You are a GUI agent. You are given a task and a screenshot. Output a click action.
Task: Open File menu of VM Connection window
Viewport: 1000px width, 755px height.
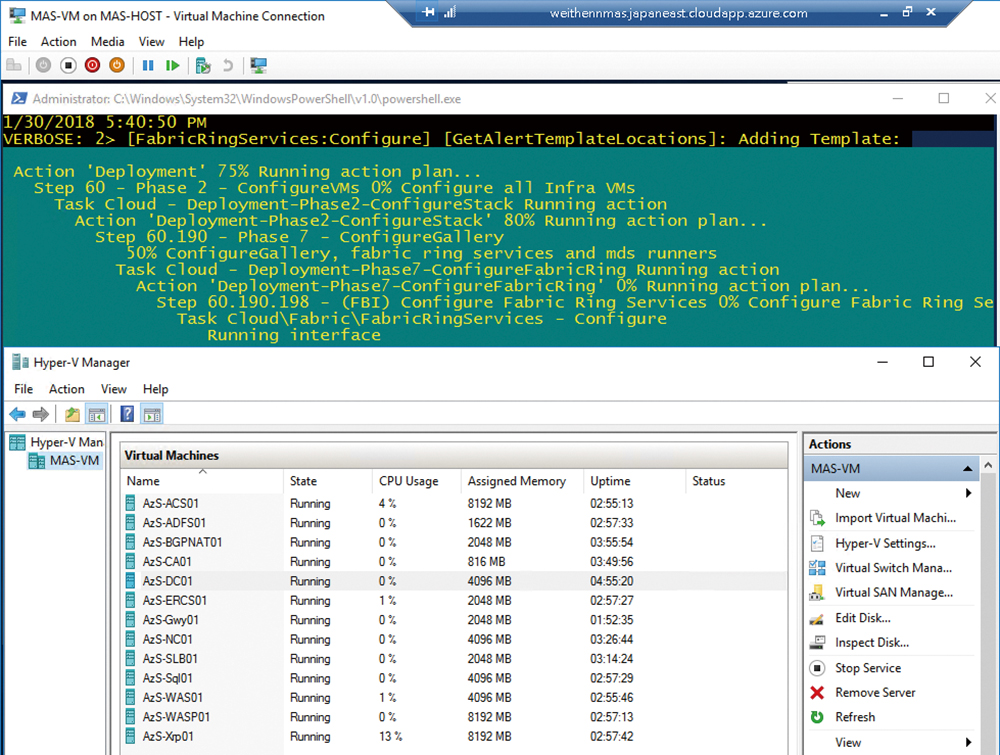tap(17, 41)
